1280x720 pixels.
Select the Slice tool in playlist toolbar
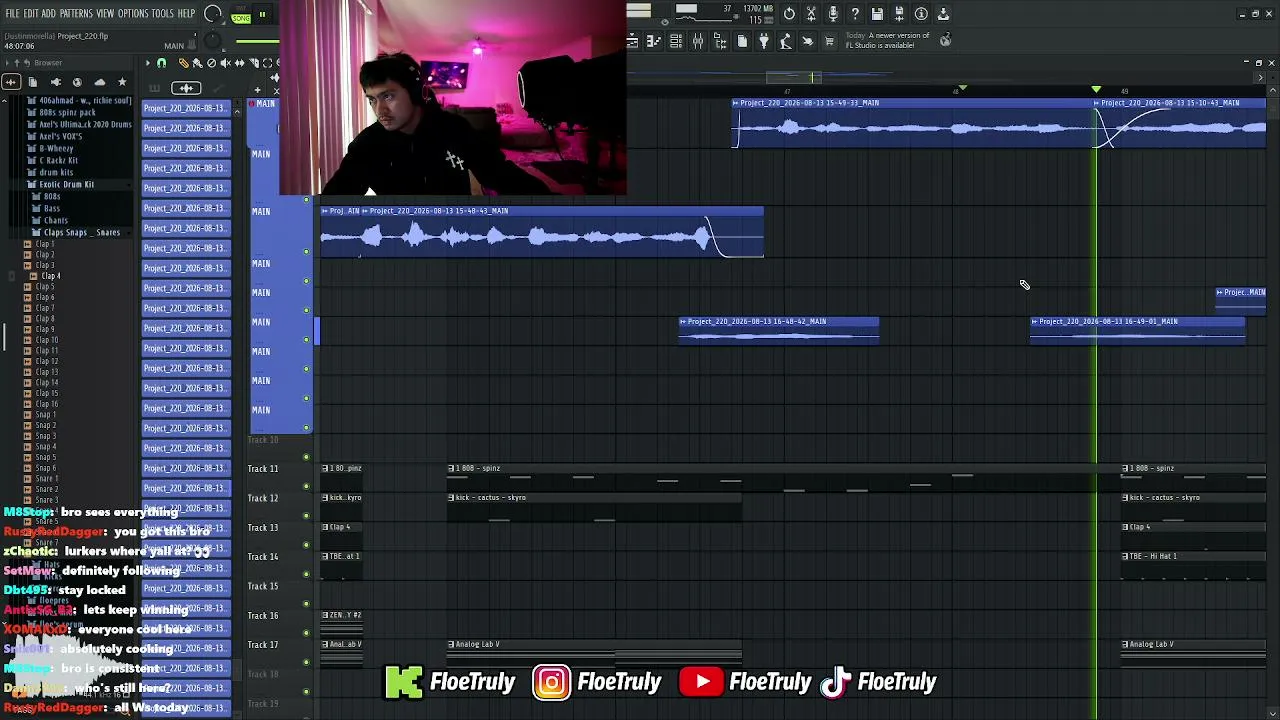253,63
